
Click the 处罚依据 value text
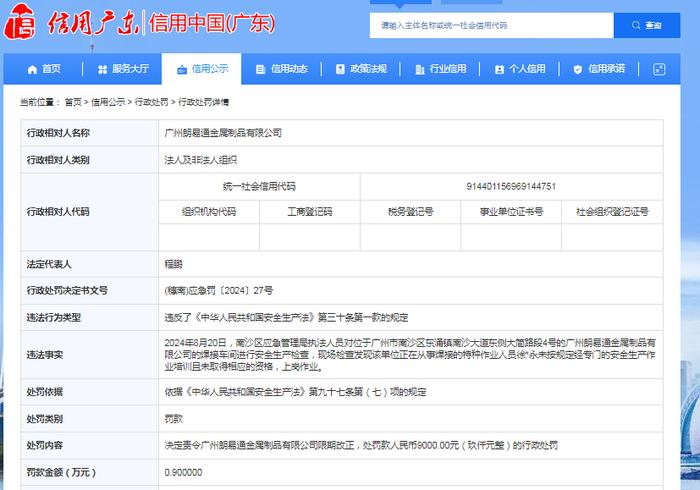(296, 392)
